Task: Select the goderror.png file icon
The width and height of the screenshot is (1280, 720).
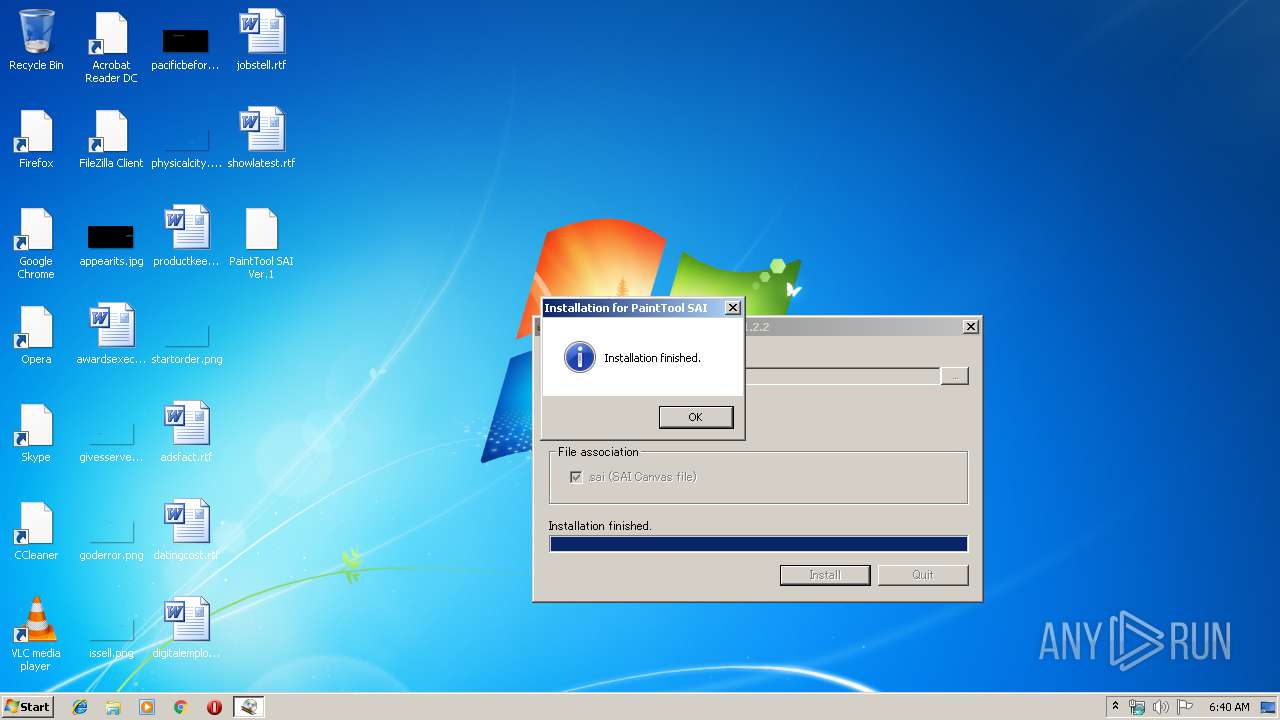Action: [x=111, y=538]
